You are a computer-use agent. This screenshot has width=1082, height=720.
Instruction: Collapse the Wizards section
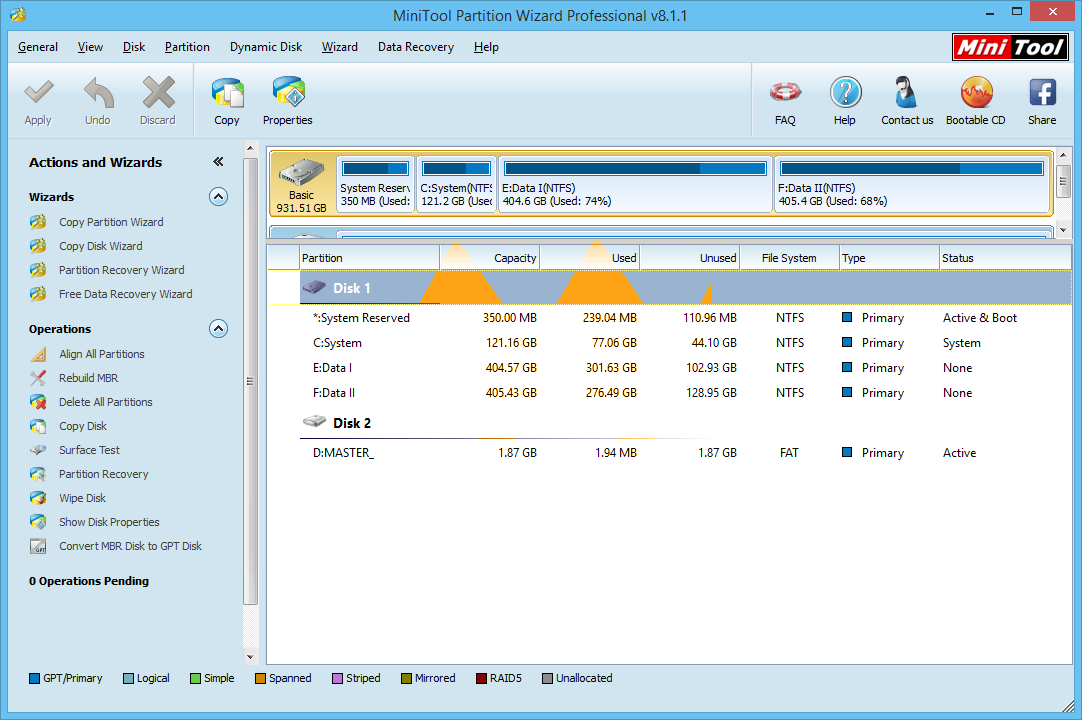tap(218, 197)
